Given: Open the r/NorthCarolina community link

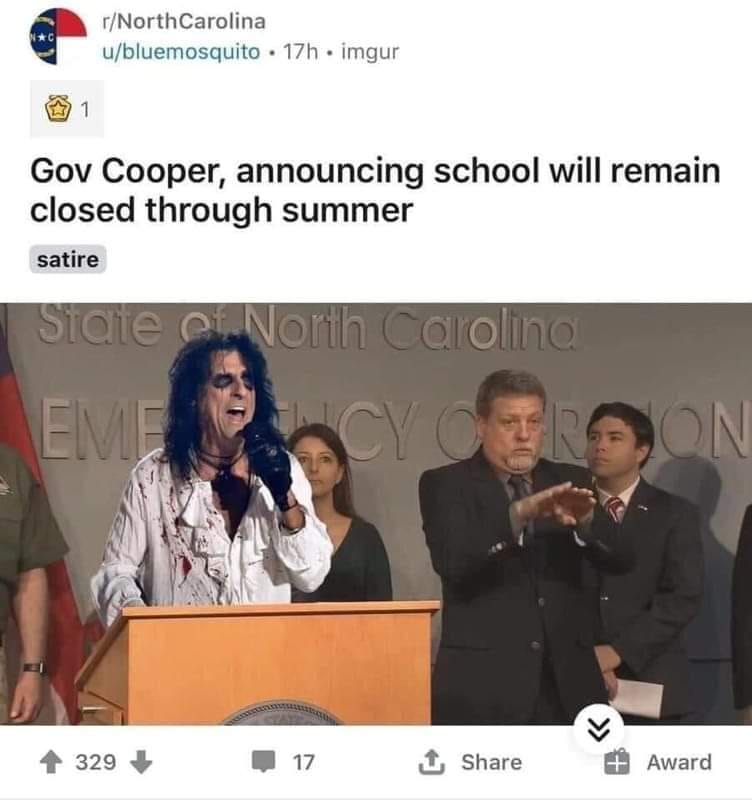Looking at the screenshot, I should [x=184, y=21].
